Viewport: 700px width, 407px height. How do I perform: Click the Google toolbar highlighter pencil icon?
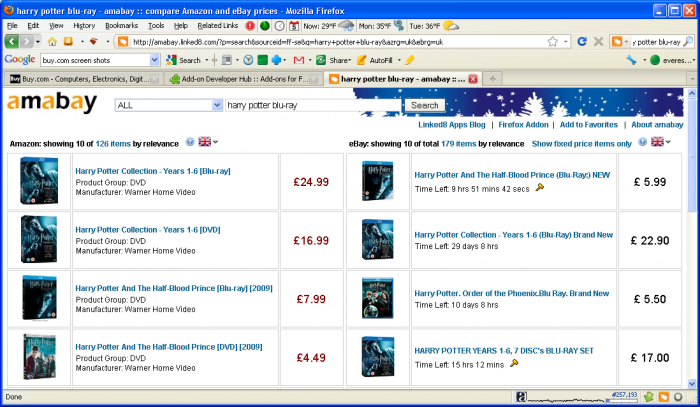click(410, 60)
